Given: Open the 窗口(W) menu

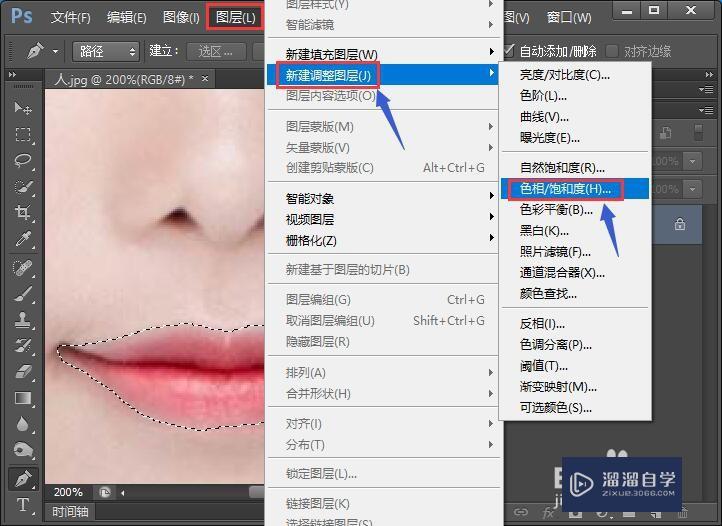Looking at the screenshot, I should 569,18.
